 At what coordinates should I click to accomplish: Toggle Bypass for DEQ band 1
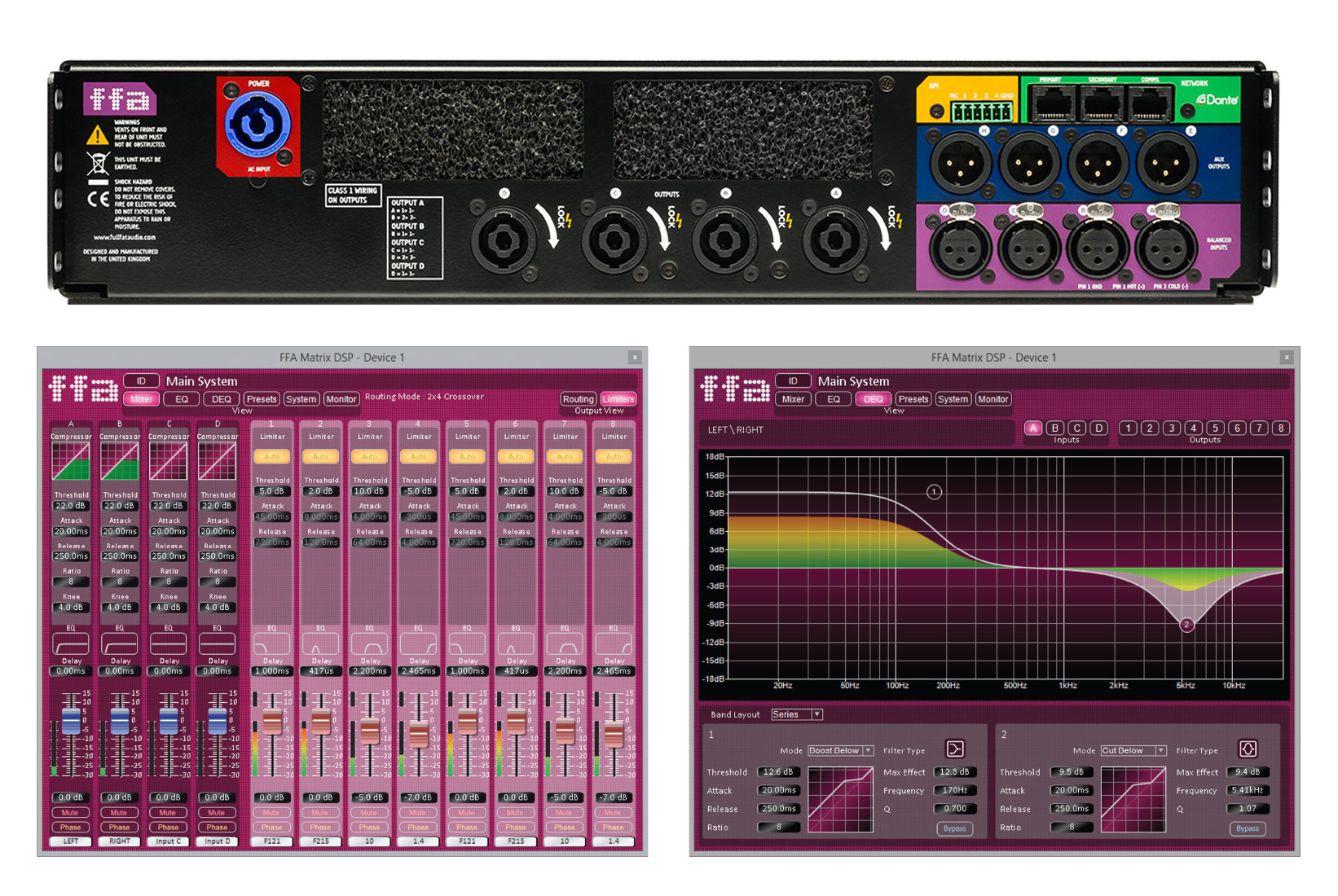(x=954, y=828)
